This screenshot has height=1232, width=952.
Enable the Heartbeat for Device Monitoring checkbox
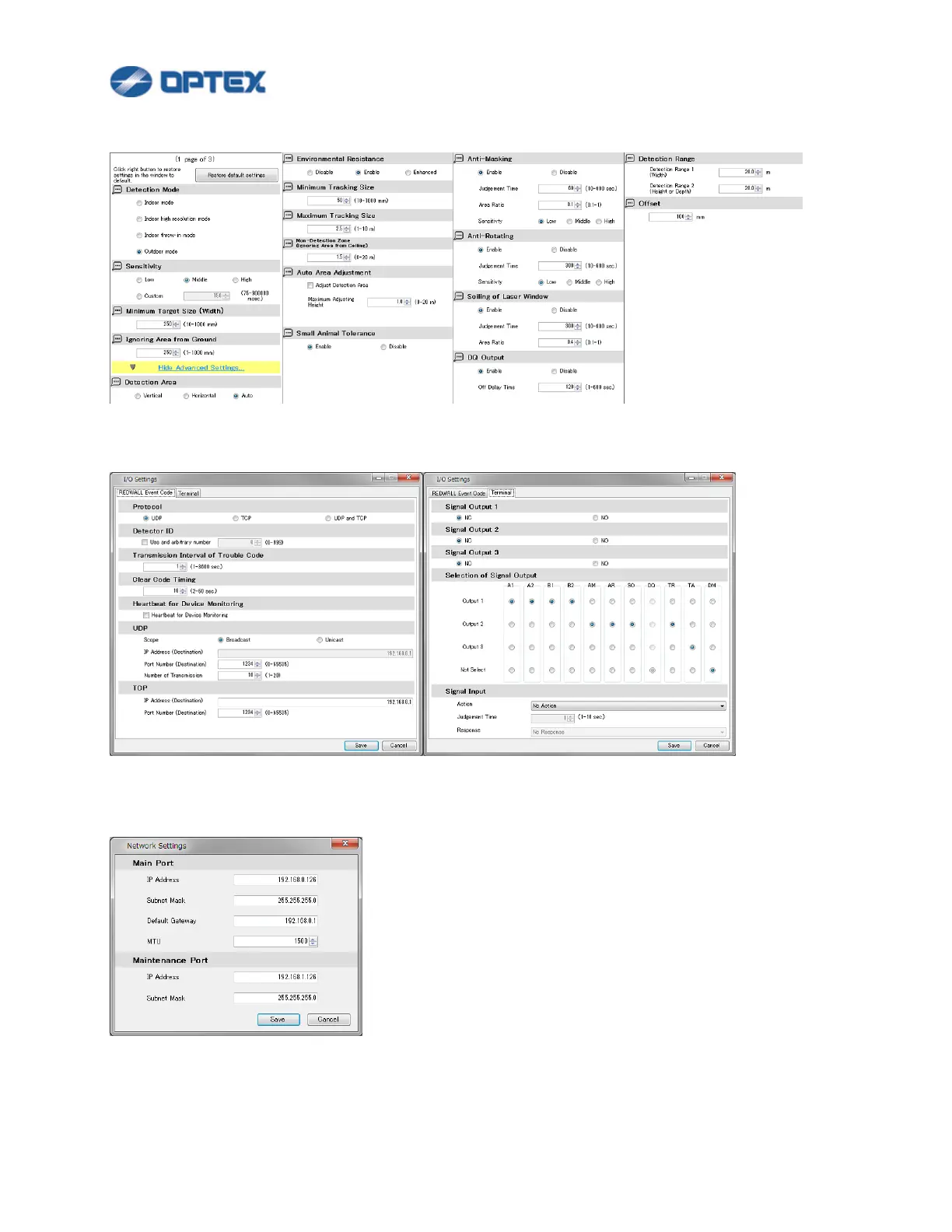146,615
